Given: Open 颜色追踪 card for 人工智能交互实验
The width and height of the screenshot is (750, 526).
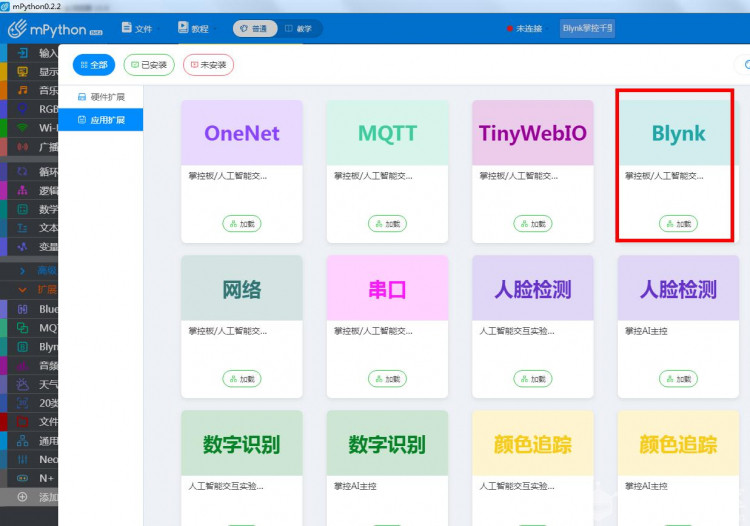Looking at the screenshot, I should coord(533,443).
